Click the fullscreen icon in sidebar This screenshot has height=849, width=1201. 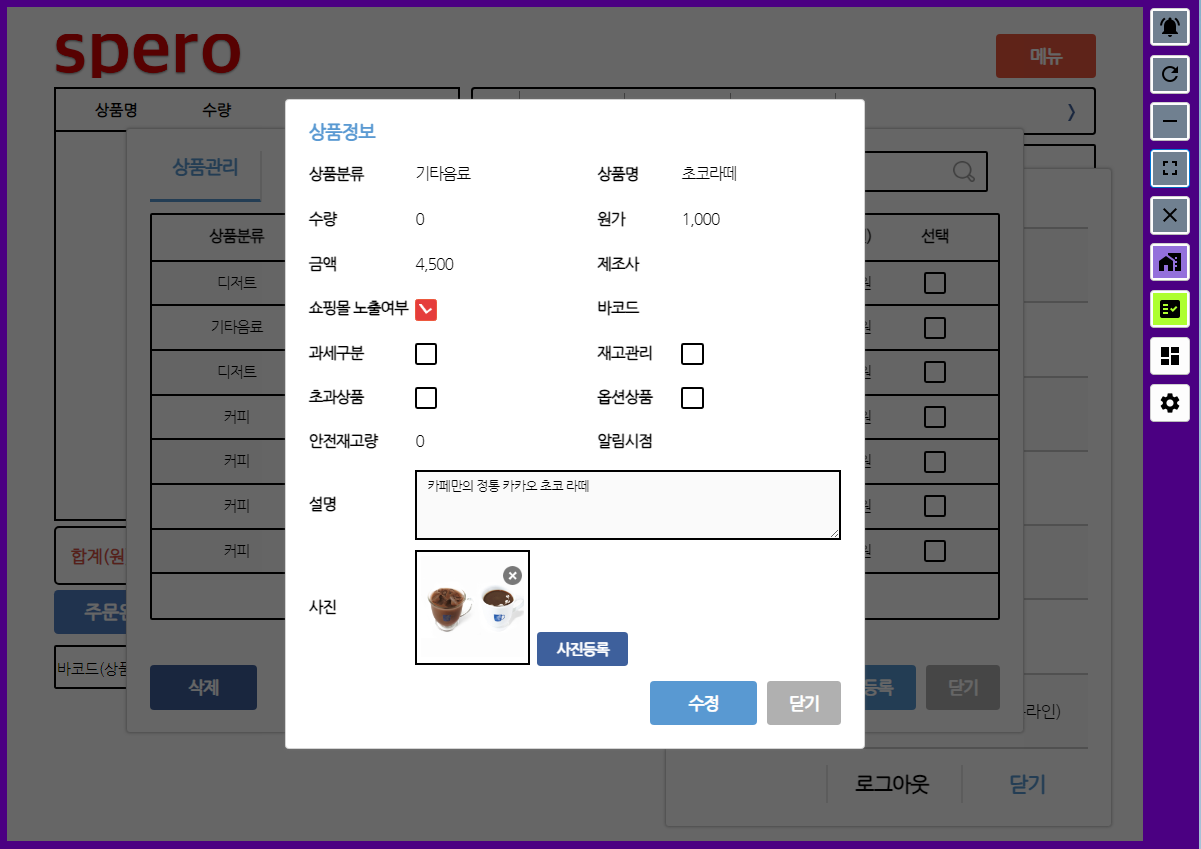coord(1169,168)
